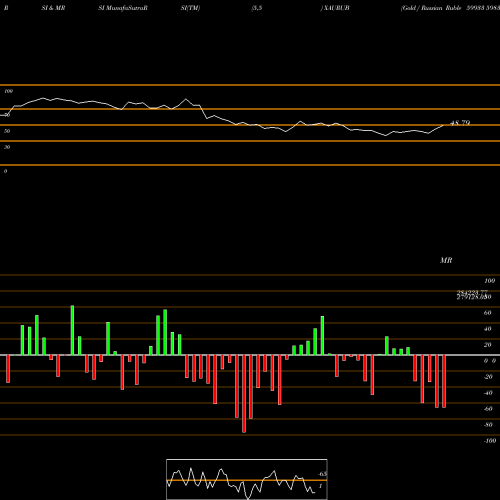The width and height of the screenshot is (500, 500).
Task: Click the "-20" axis label of MR chart
Action: 488,377
